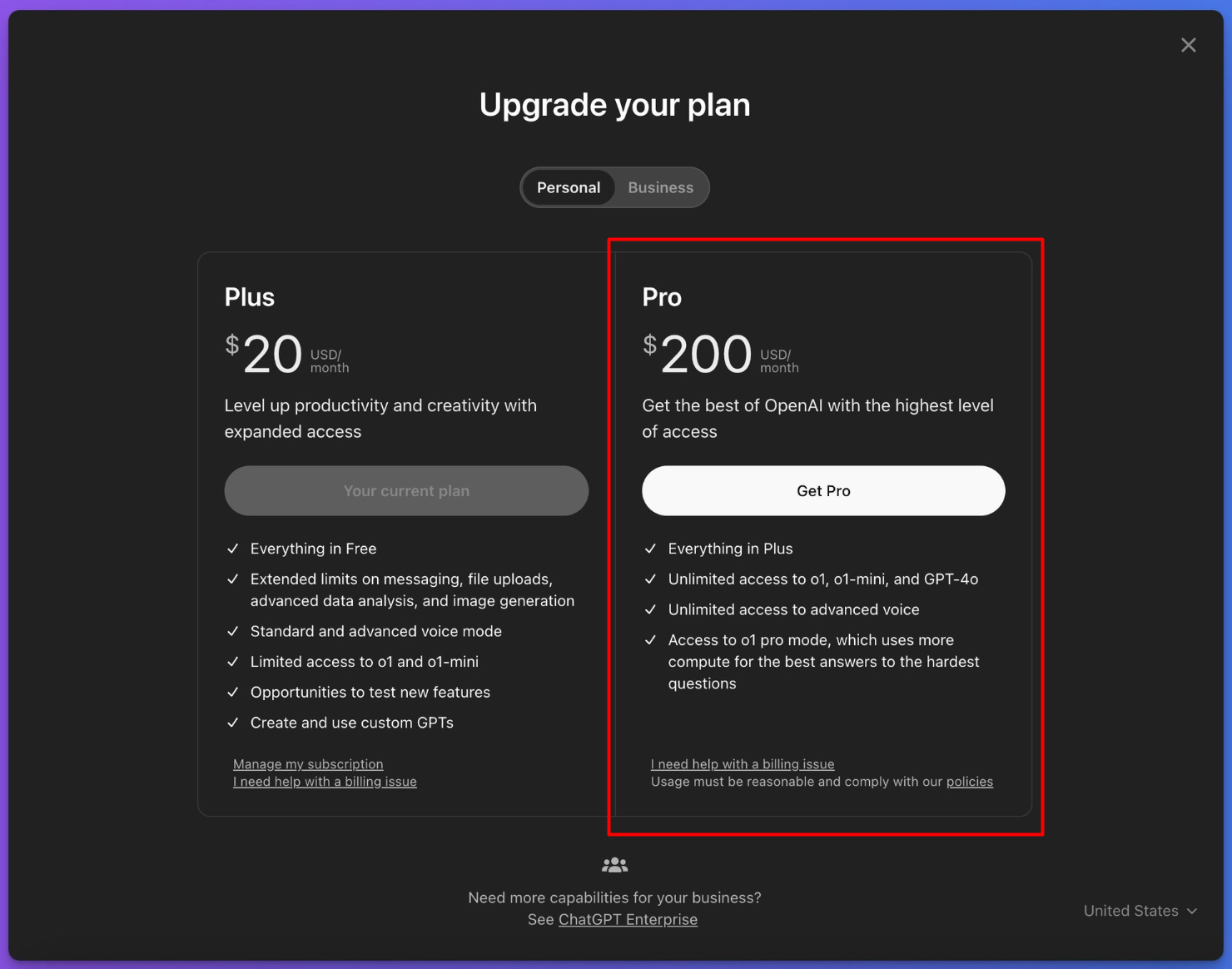This screenshot has width=1232, height=969.
Task: Open billing issue help under Plus plan
Action: (325, 782)
